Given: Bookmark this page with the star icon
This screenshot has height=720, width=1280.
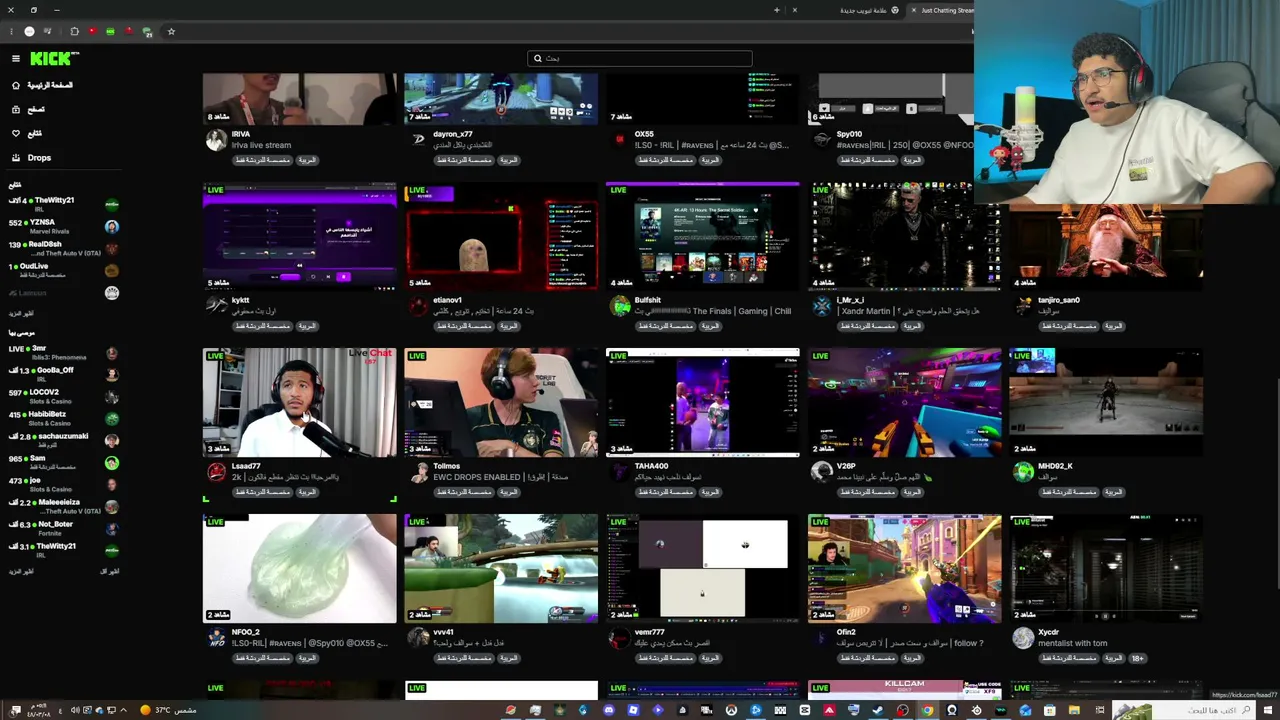Looking at the screenshot, I should (x=171, y=32).
